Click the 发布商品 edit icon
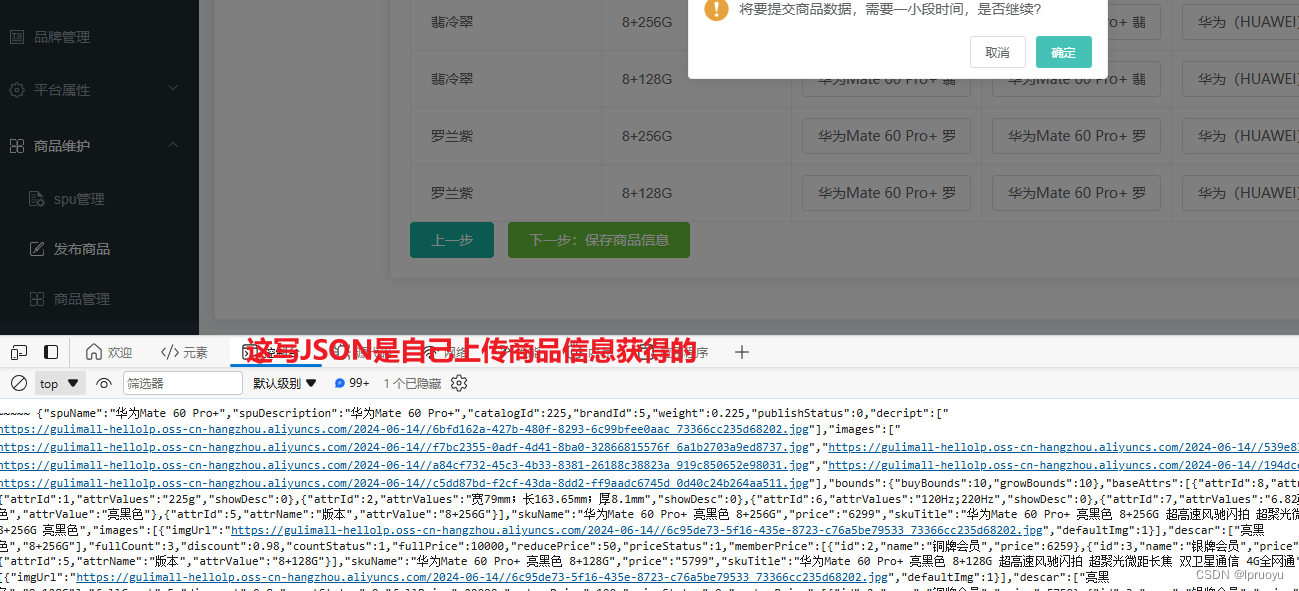Screen dimensions: 1299x591 [x=37, y=249]
